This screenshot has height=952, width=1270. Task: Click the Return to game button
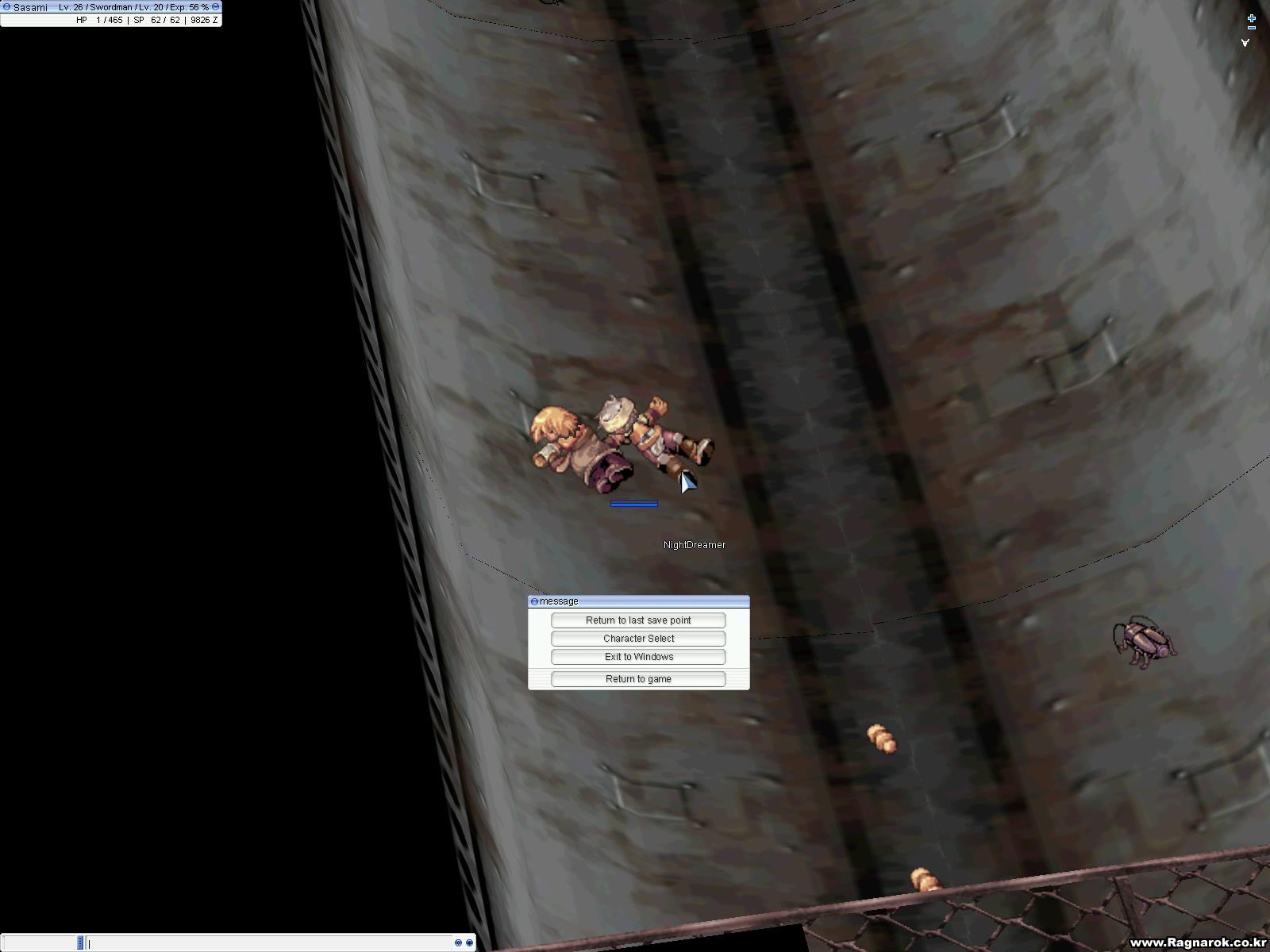coord(638,679)
